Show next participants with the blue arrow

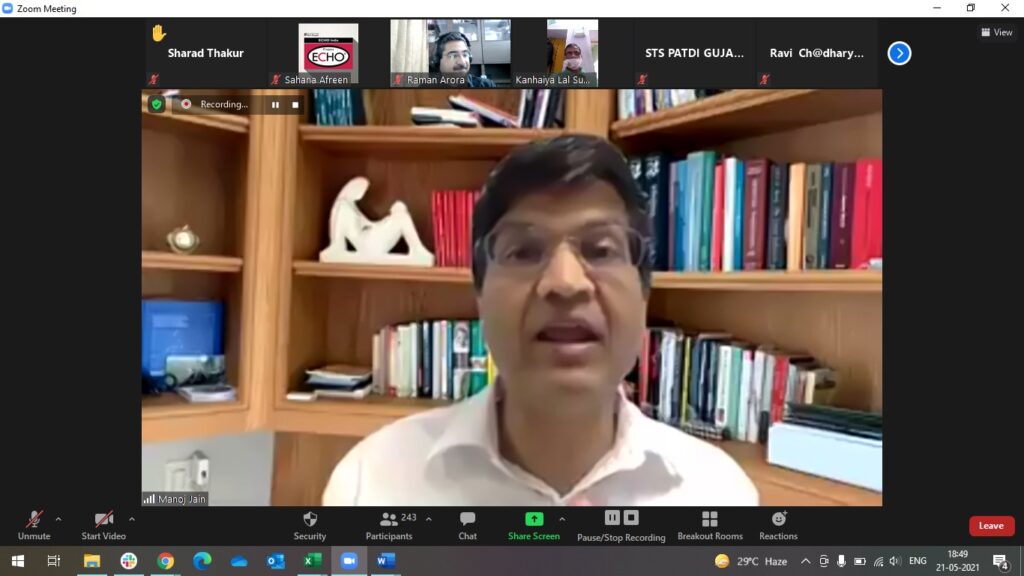899,53
